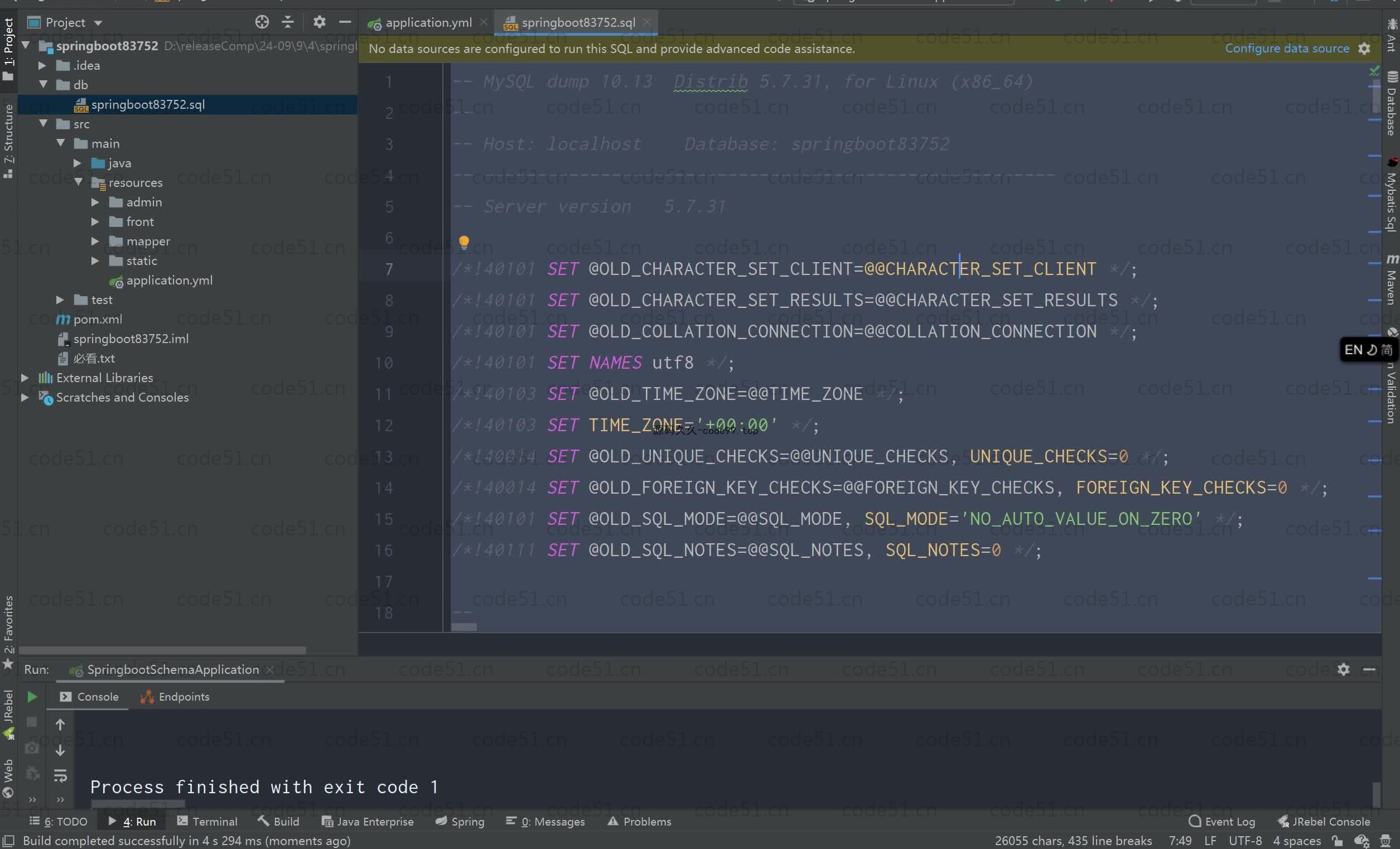Open the Ant side panel
1400x849 pixels.
[x=1392, y=35]
